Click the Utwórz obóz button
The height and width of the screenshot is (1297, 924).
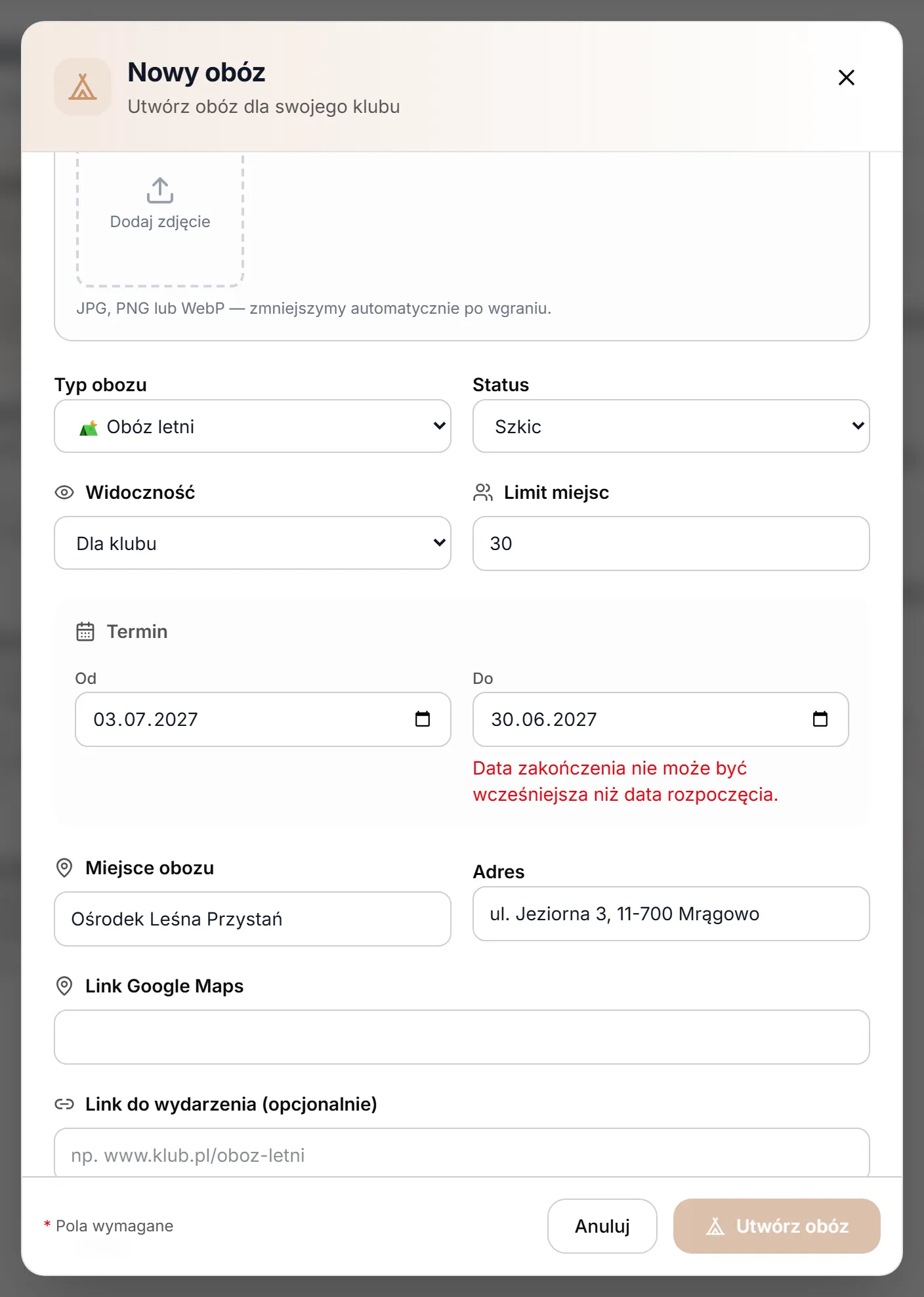click(777, 1226)
